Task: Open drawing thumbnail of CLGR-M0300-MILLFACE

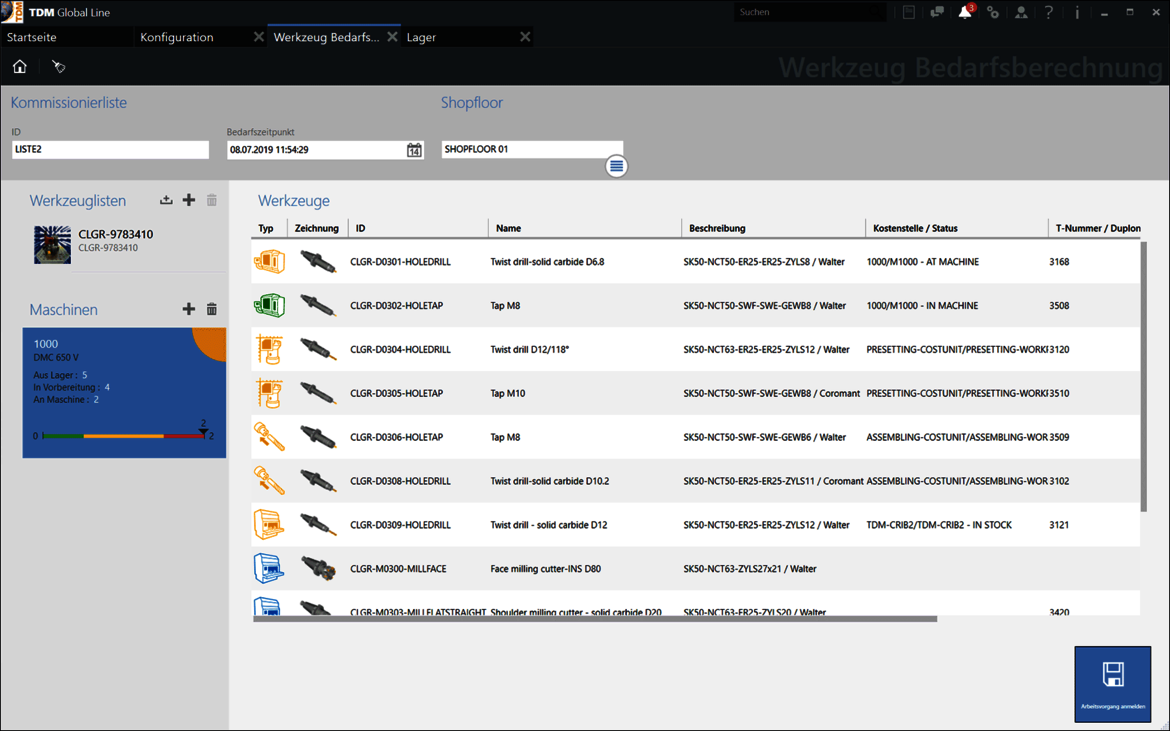Action: pos(319,568)
